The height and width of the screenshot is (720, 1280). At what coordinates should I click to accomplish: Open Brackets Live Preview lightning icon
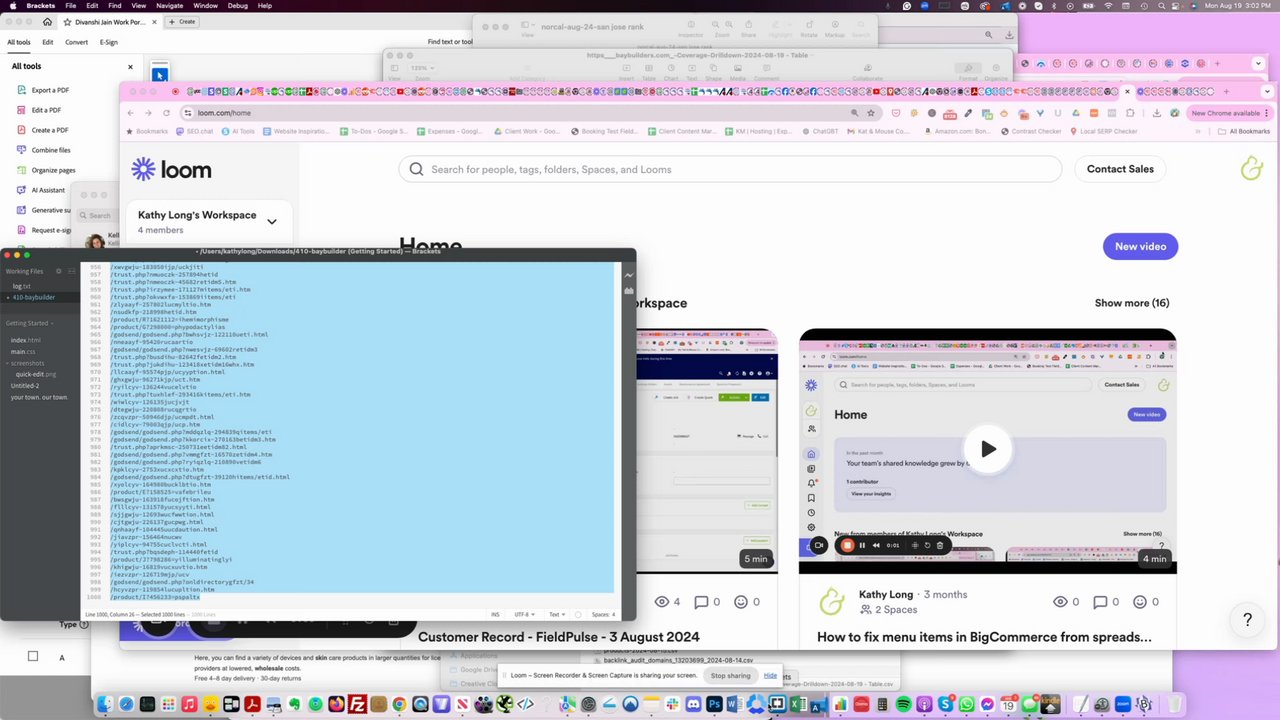[x=628, y=275]
